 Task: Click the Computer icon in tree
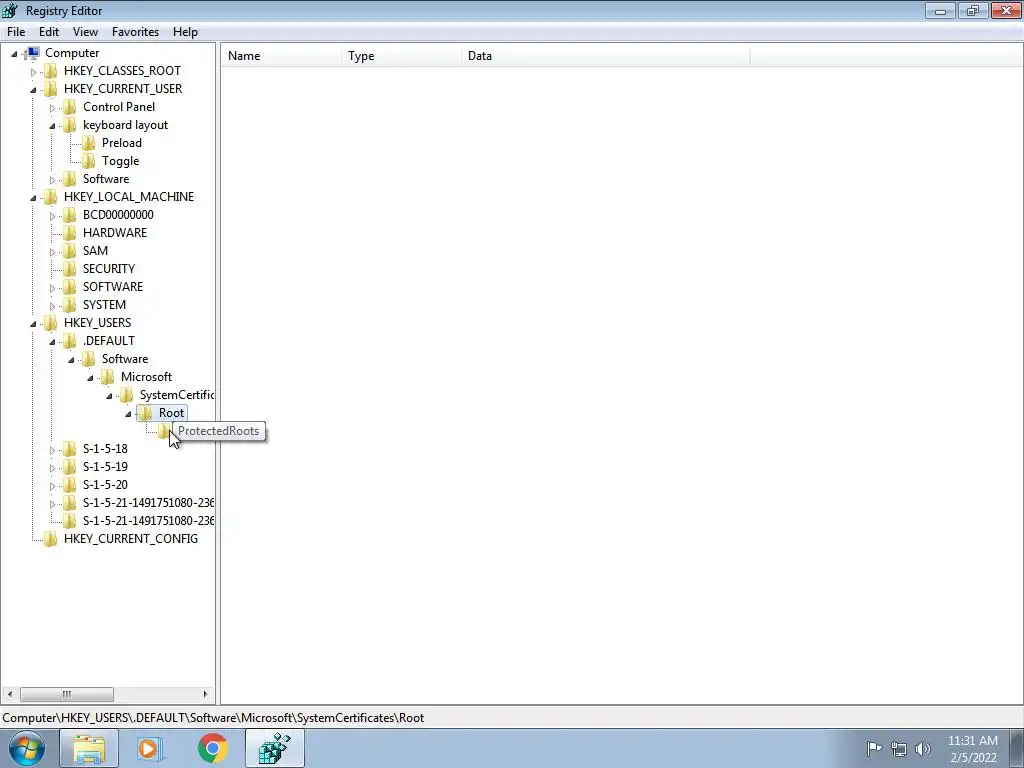[33, 53]
